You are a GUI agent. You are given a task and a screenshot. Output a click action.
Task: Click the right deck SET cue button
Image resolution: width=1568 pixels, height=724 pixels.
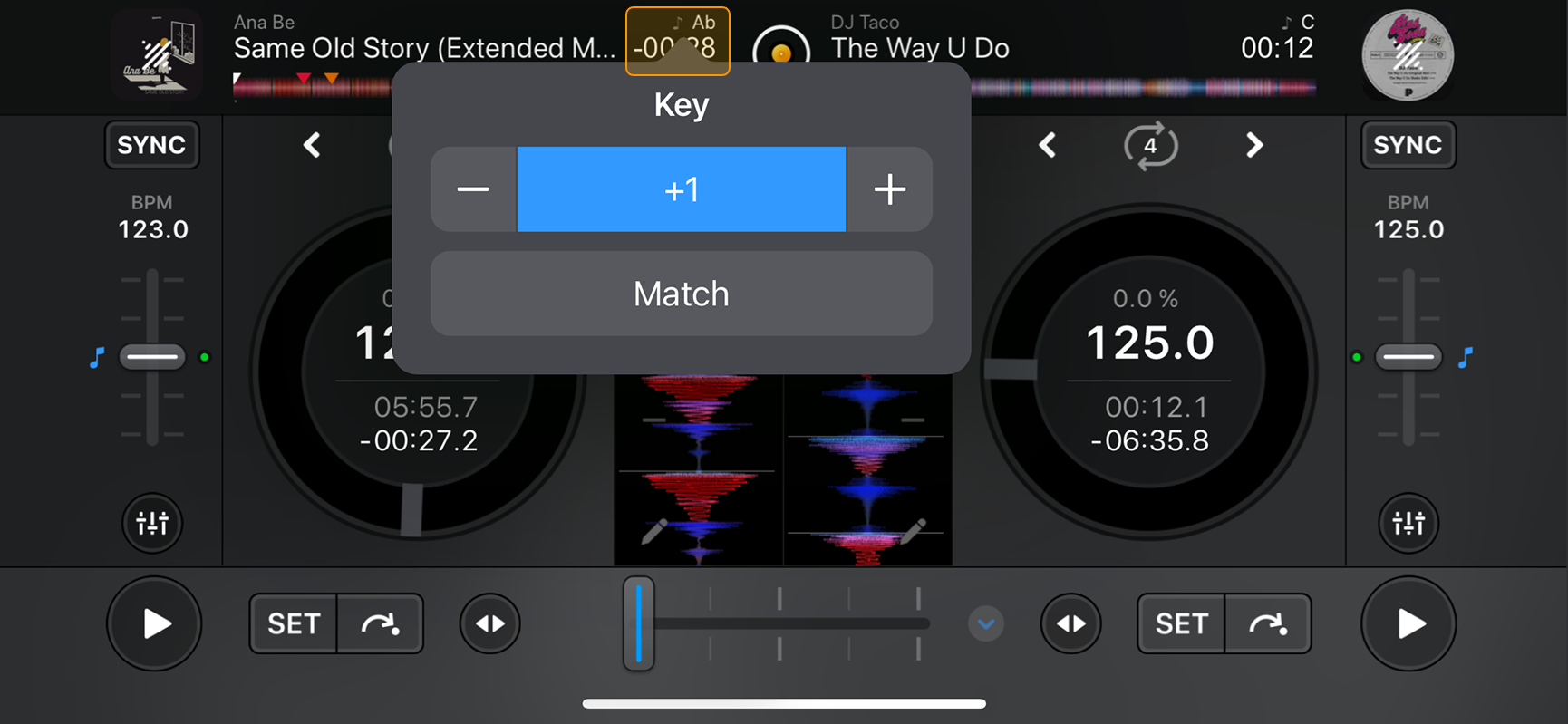(1181, 623)
